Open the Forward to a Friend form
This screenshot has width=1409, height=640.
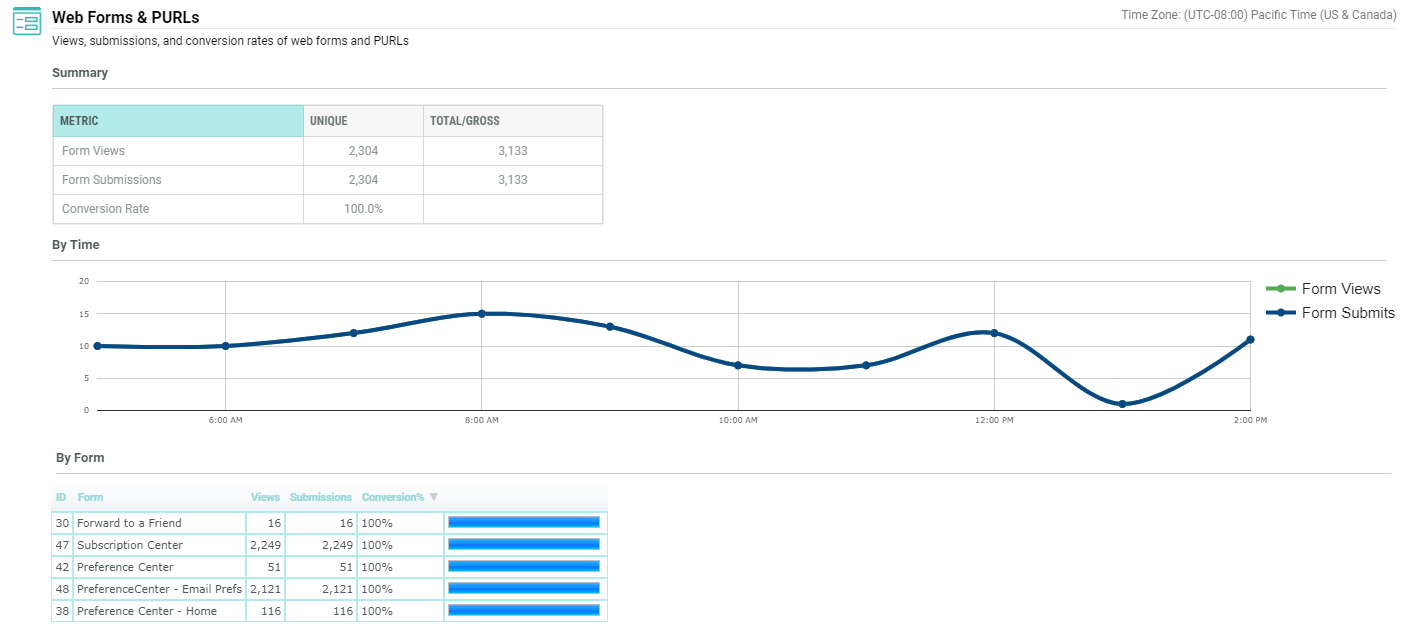(x=129, y=523)
